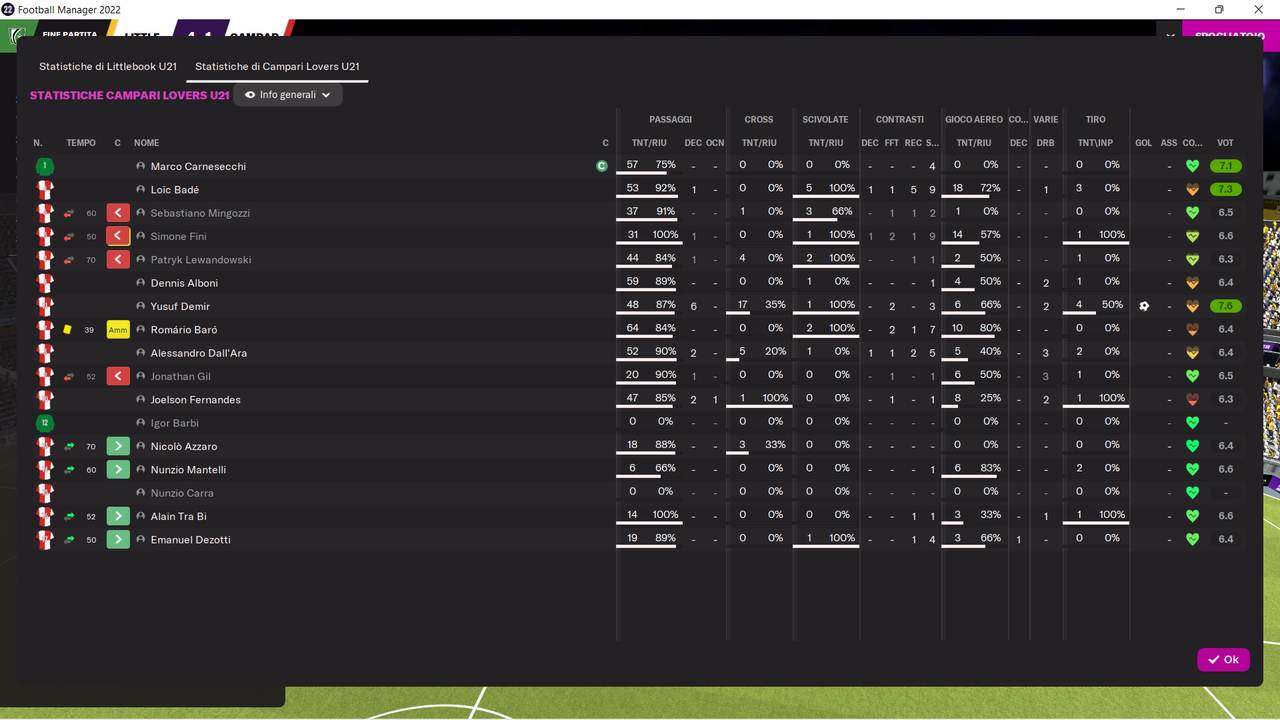The image size is (1280, 720).
Task: Select Nunzio Mantelli's name
Action: click(188, 470)
